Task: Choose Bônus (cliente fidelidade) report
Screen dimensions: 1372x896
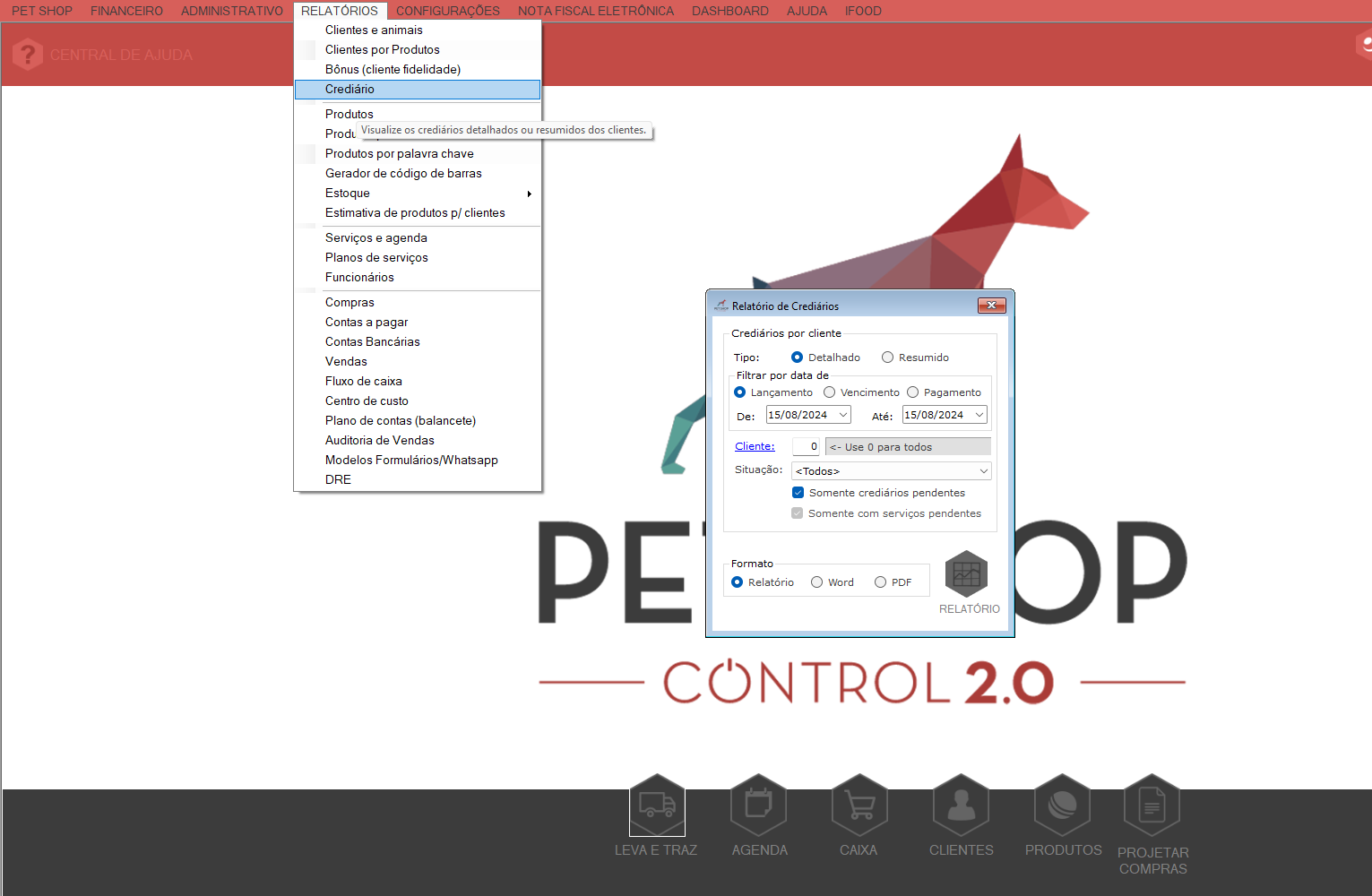Action: click(x=418, y=70)
